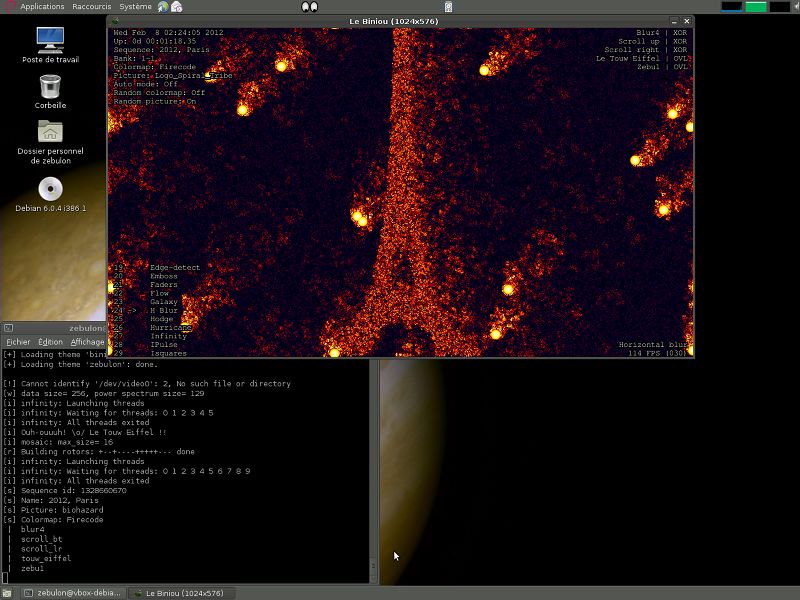
Task: Click 'Auto mode: Off' overlay line
Action: click(145, 84)
